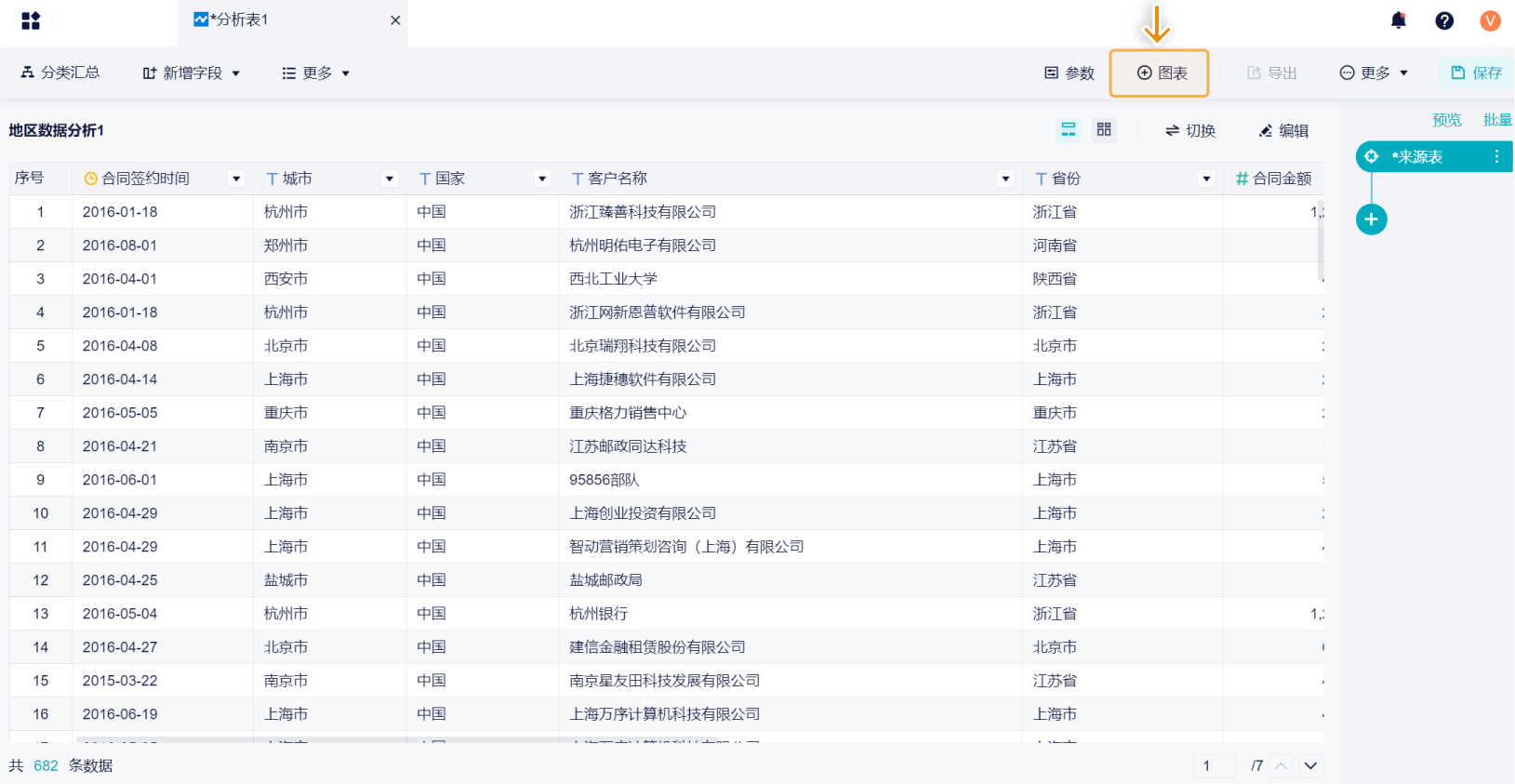Click 切换 to switch table
Viewport: 1515px width, 784px height.
pos(1190,130)
